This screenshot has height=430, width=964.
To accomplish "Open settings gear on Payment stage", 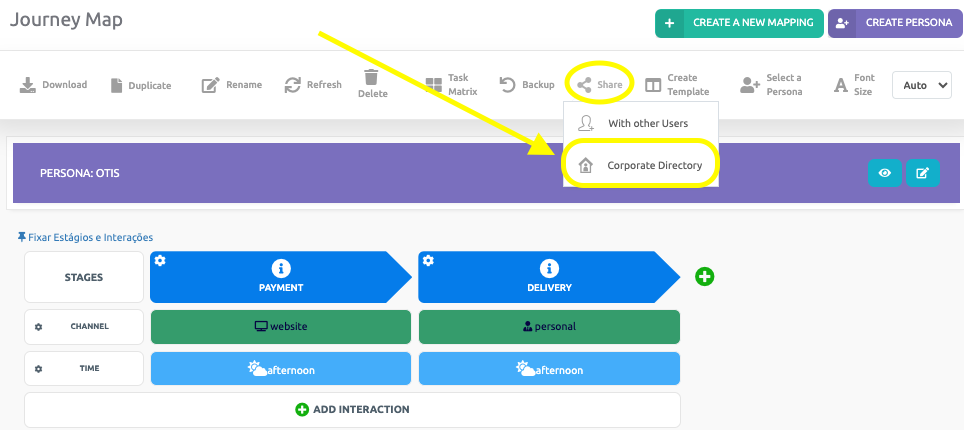I will (160, 261).
